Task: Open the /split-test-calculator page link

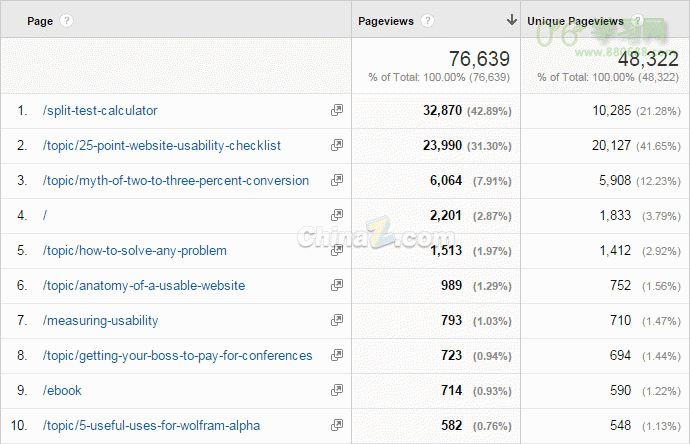Action: (100, 111)
